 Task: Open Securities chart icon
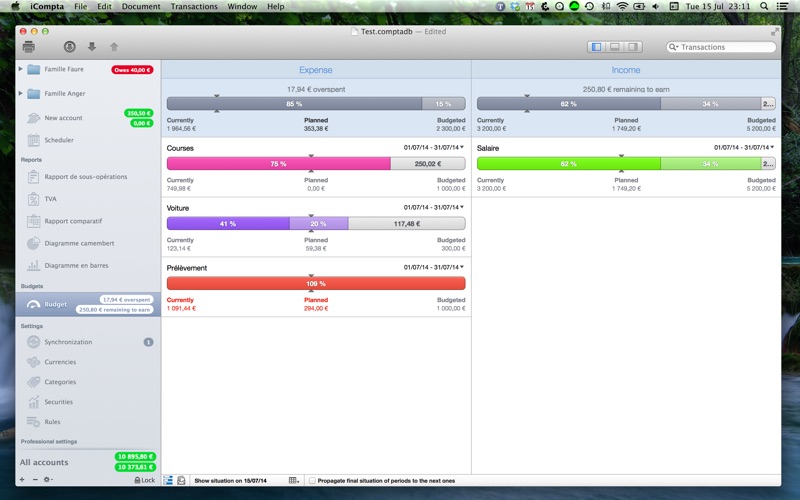34,402
